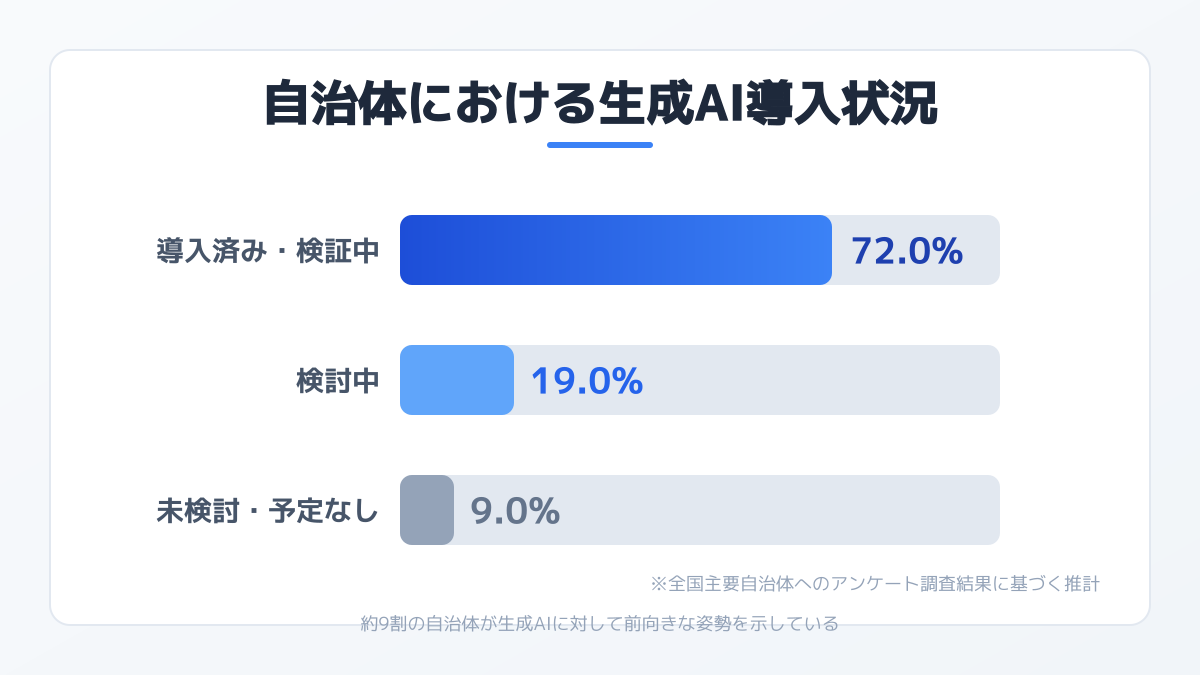1200x675 pixels.
Task: Select the 未検討・予定なし label
Action: click(267, 510)
